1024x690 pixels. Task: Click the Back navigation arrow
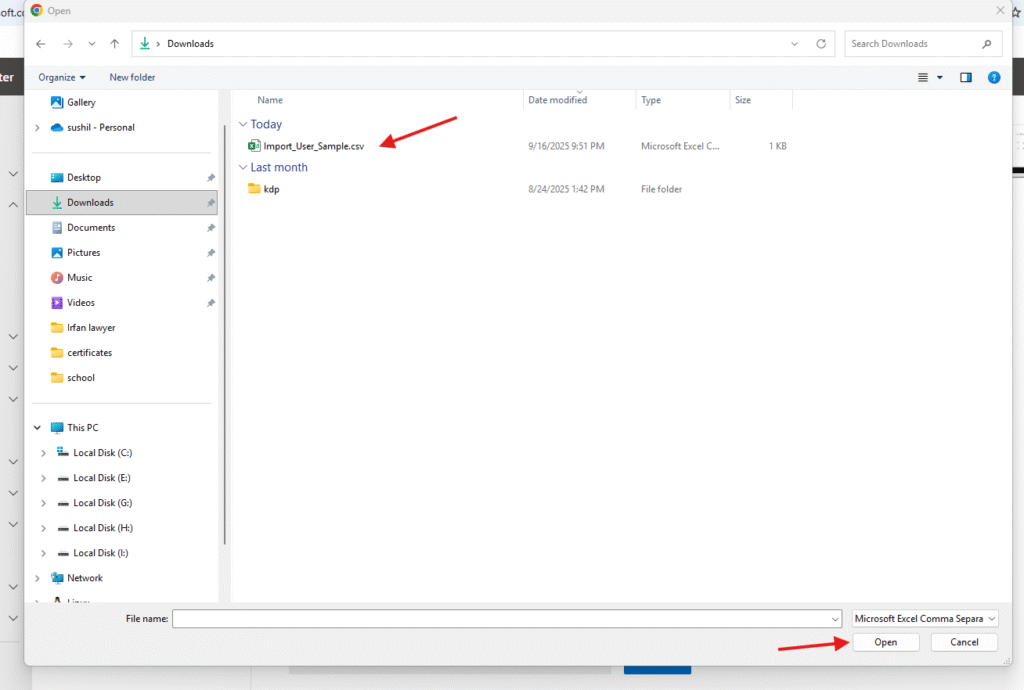coord(41,44)
